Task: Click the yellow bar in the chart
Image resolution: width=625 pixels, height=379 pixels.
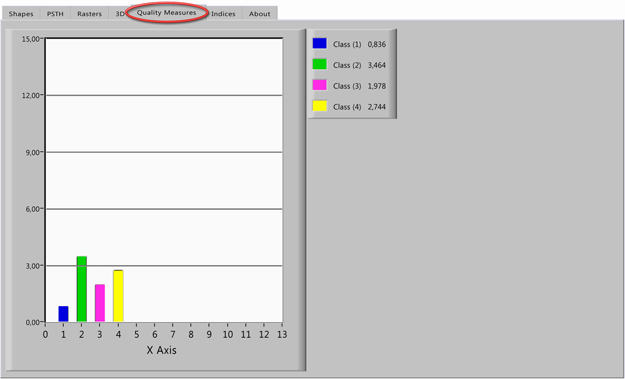Action: click(x=118, y=296)
